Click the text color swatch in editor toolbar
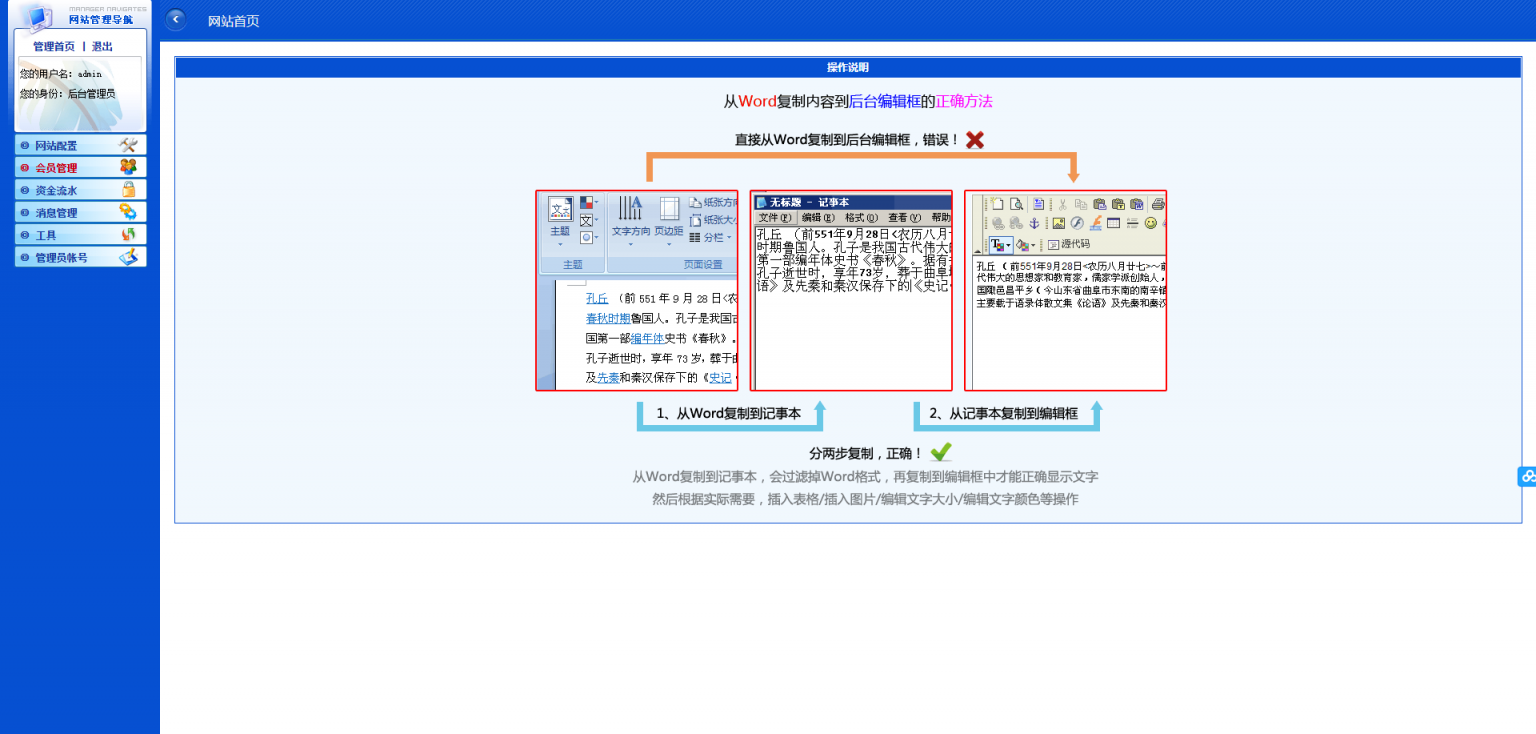 click(x=999, y=244)
